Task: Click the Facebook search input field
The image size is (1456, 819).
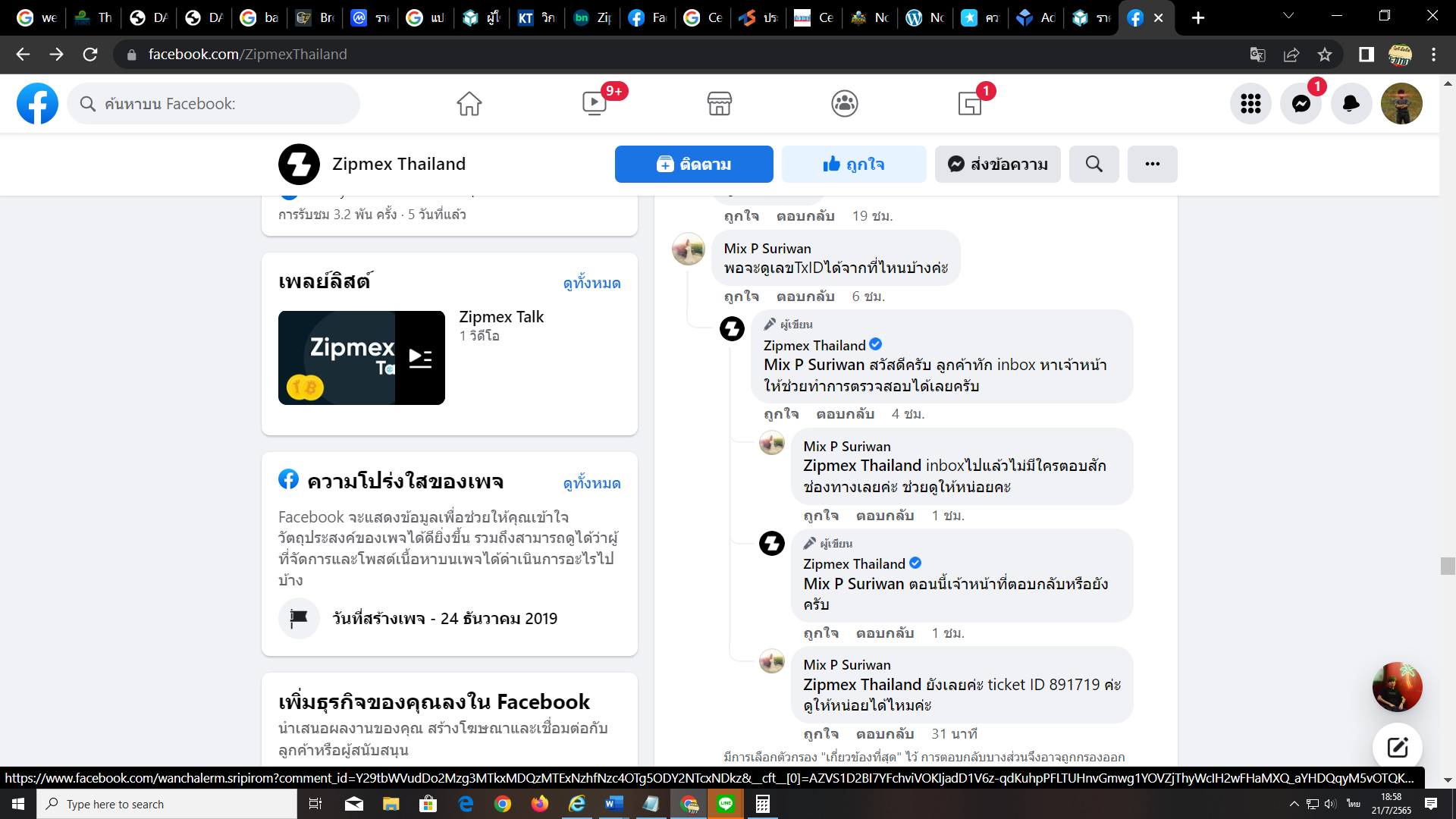Action: pos(214,103)
